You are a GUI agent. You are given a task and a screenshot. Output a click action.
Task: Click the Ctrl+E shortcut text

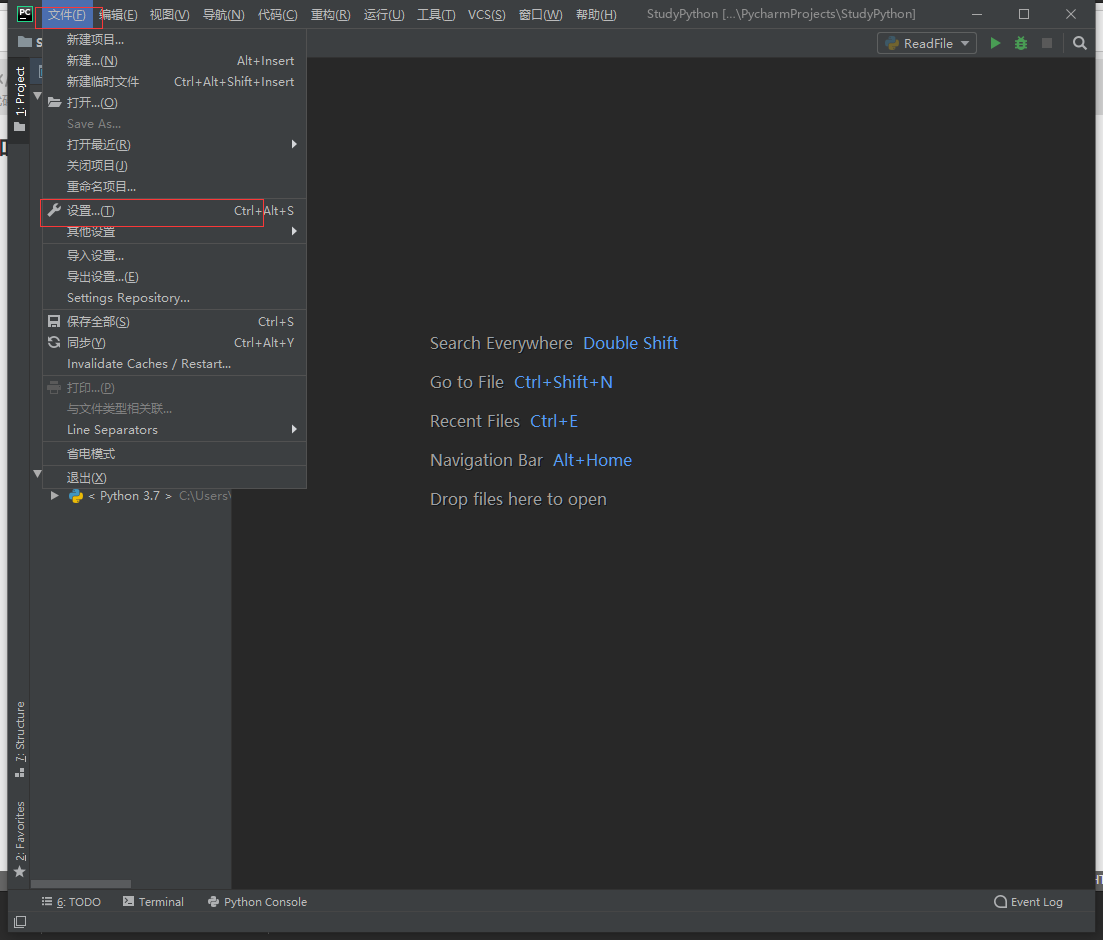point(554,421)
